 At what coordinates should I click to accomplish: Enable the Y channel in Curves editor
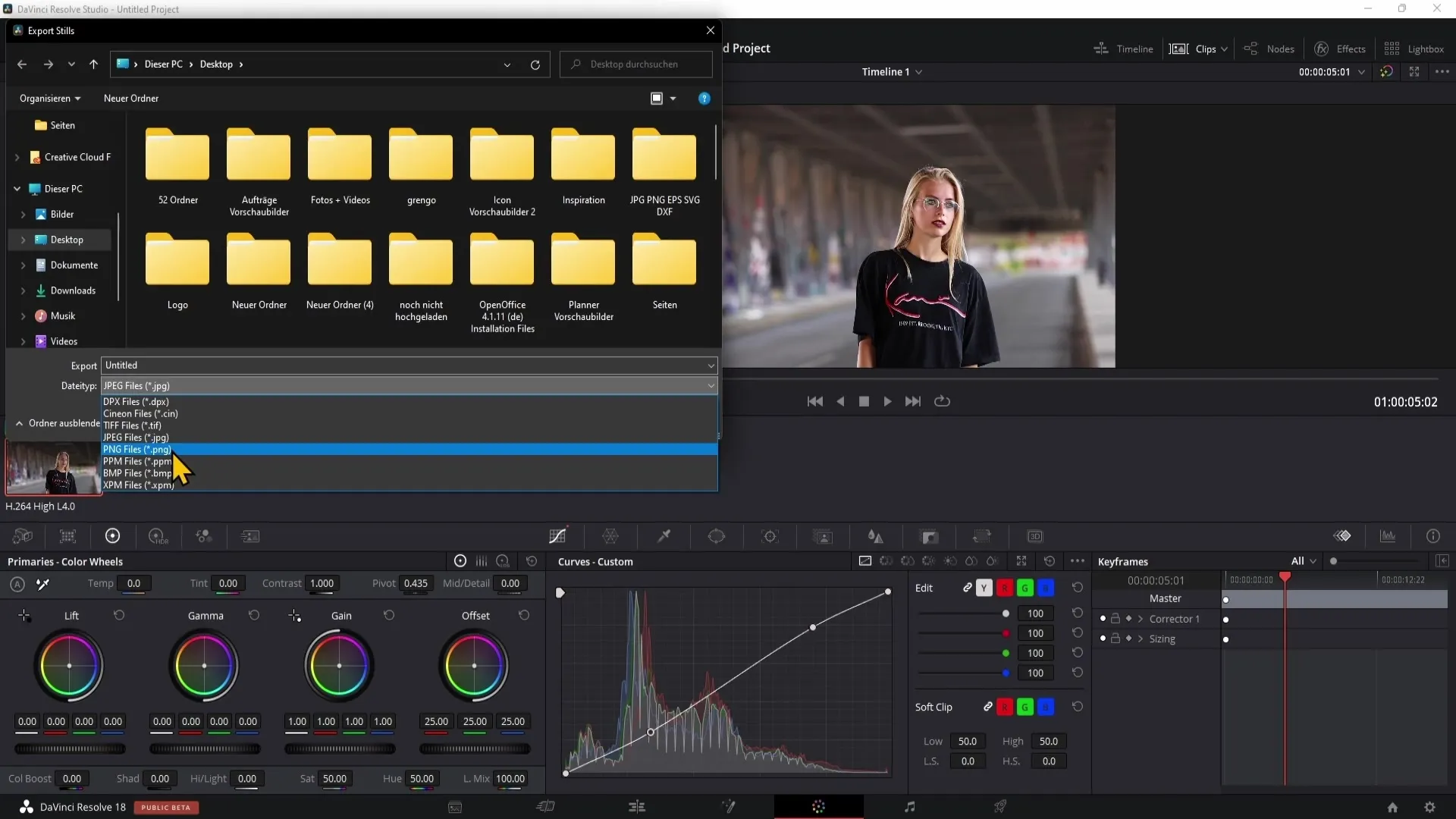[x=985, y=588]
